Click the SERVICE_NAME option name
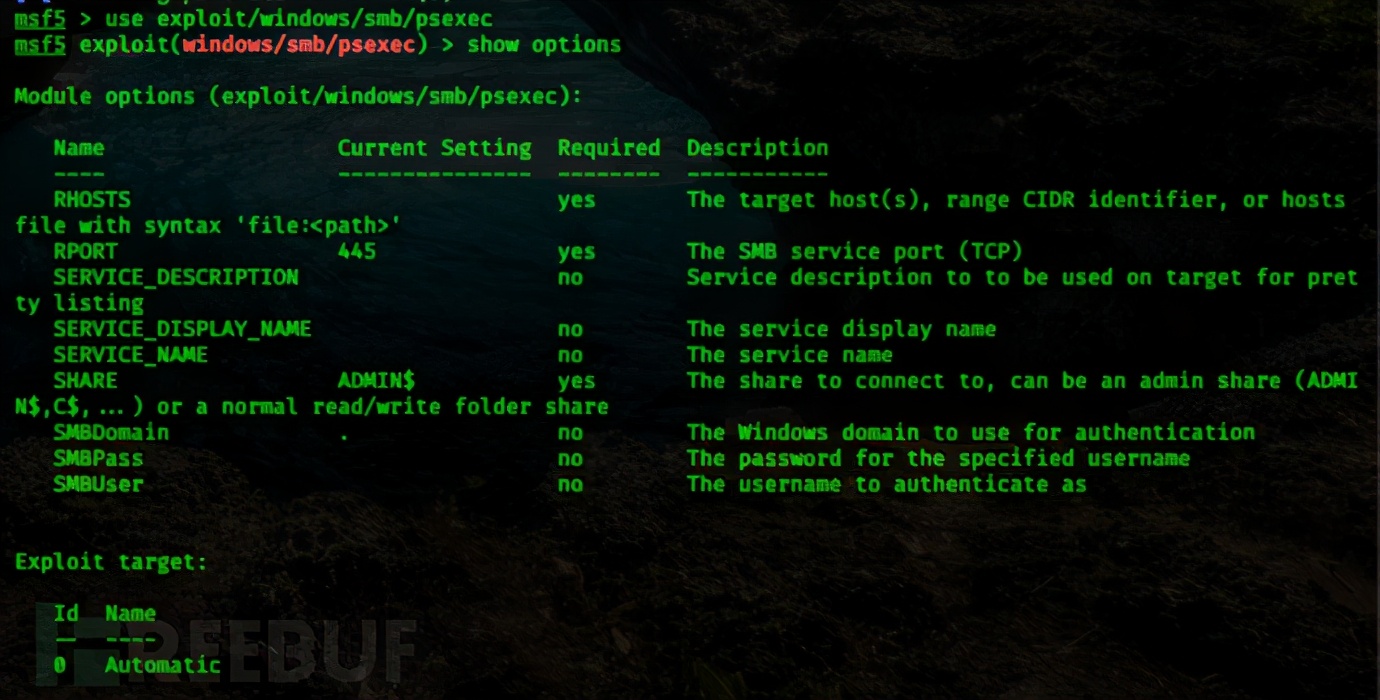 (131, 355)
